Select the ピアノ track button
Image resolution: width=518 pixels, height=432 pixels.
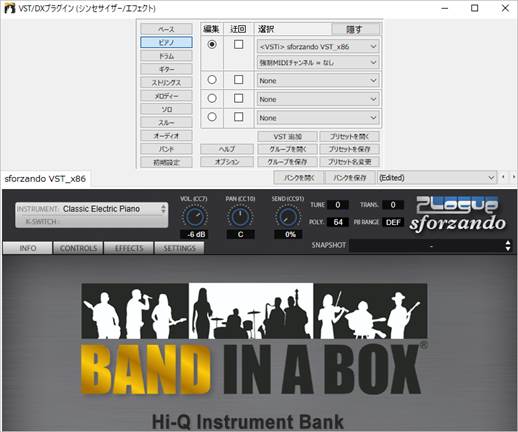(x=166, y=43)
